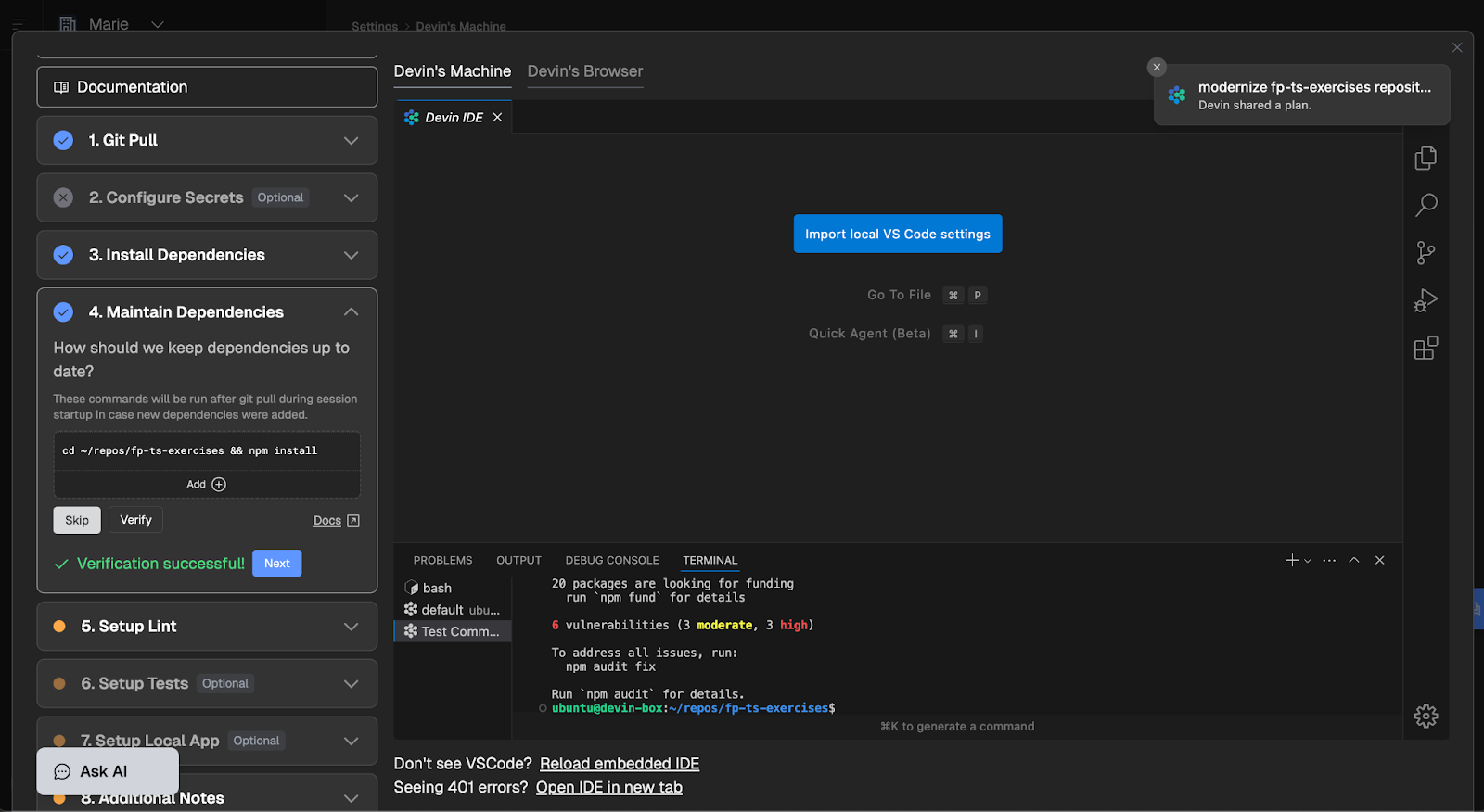Viewport: 1484px width, 812px height.
Task: Collapse the 4. Maintain Dependencies section
Action: tap(352, 312)
